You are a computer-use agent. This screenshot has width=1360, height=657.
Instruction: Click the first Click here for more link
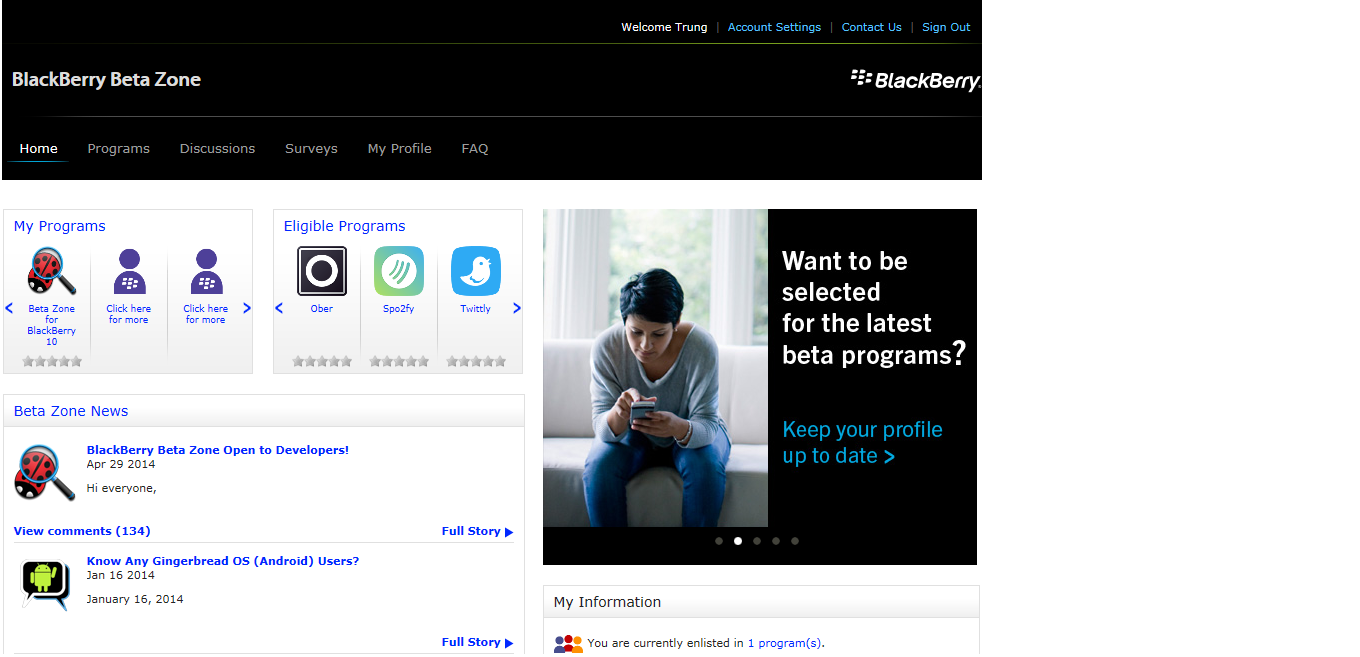pyautogui.click(x=129, y=314)
